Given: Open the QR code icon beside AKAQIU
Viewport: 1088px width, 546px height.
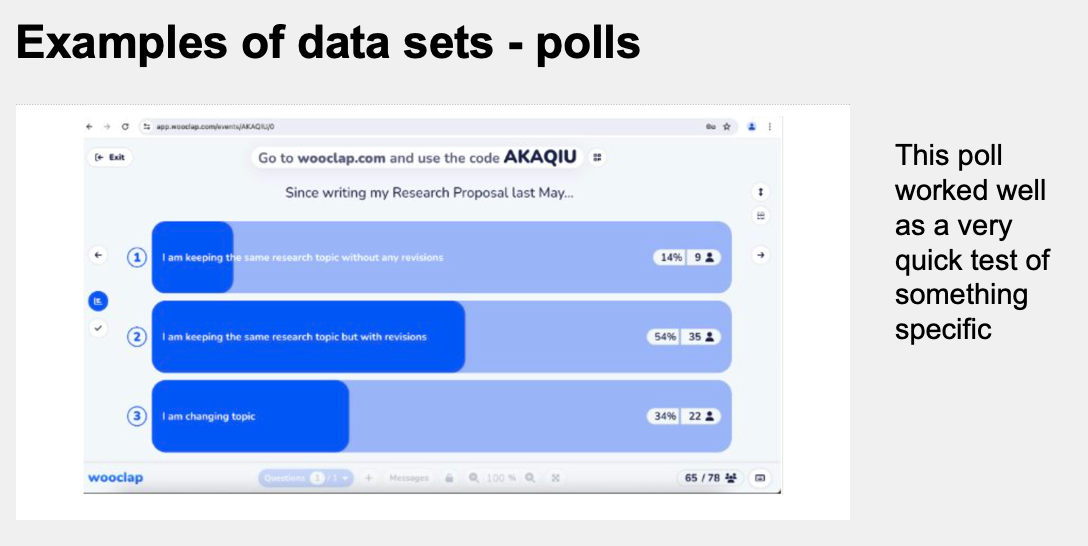Looking at the screenshot, I should click(x=597, y=157).
